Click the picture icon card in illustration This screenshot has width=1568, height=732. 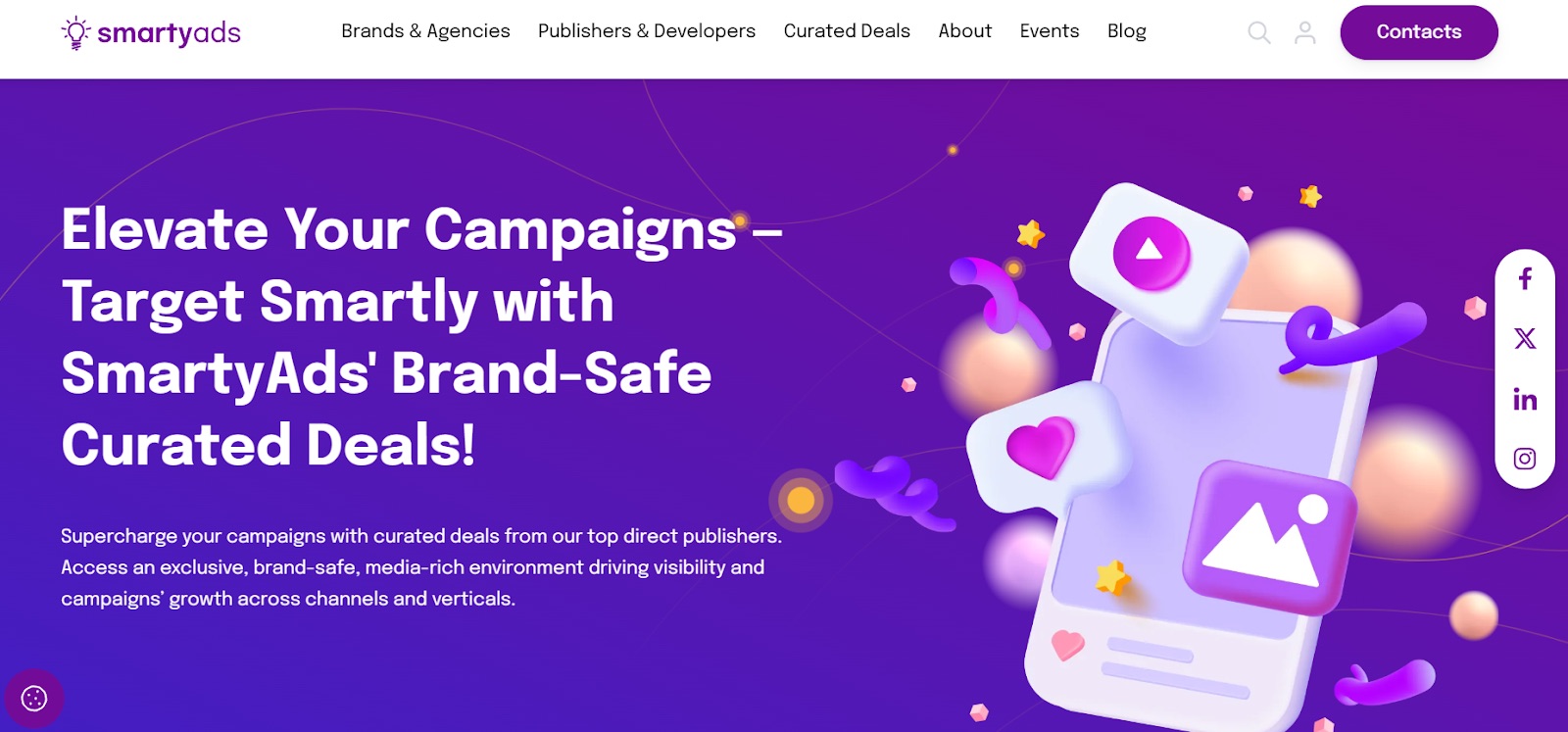point(1269,537)
